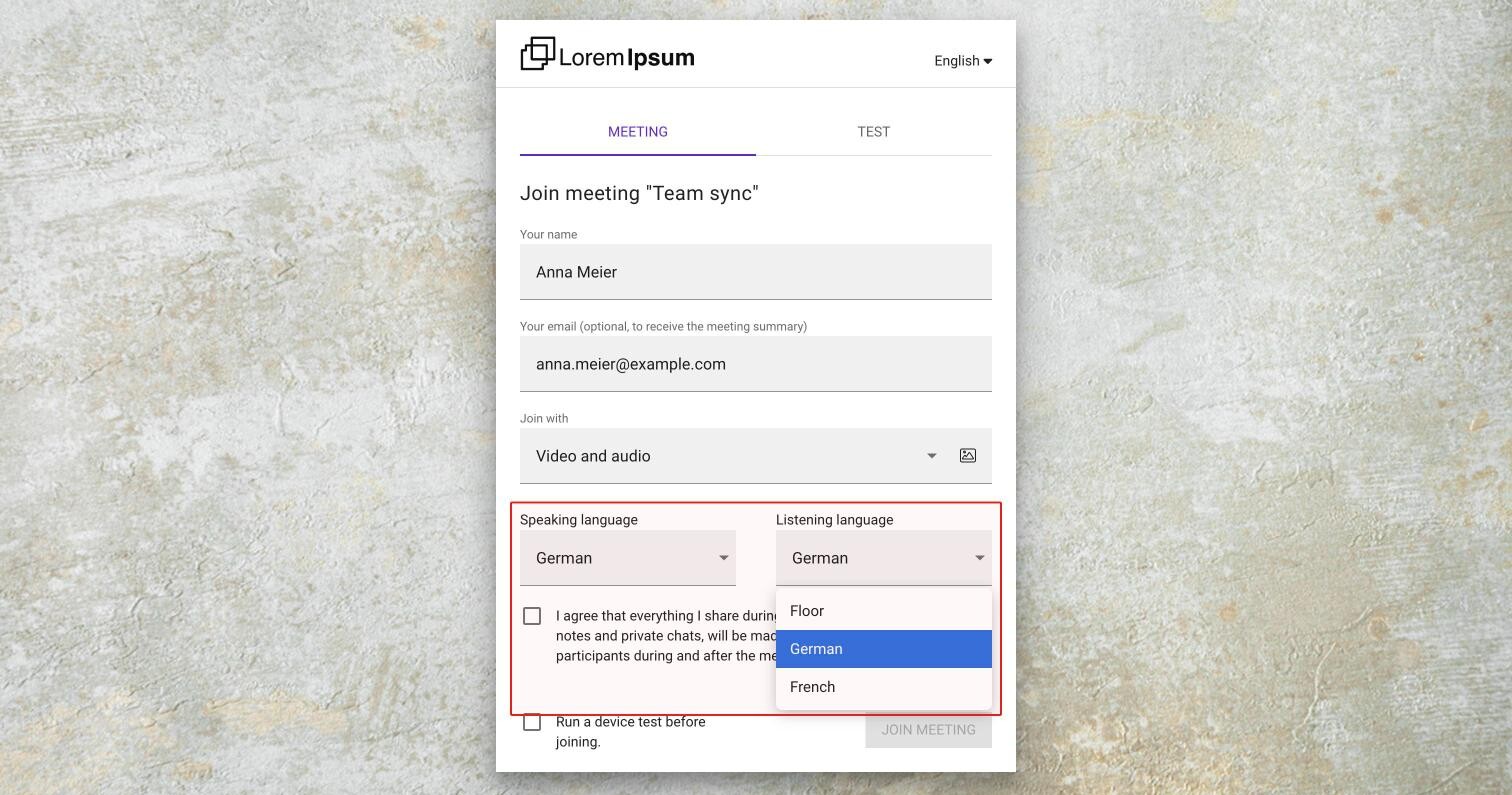The height and width of the screenshot is (795, 1512).
Task: Switch to the MEETING tab
Action: click(x=638, y=132)
